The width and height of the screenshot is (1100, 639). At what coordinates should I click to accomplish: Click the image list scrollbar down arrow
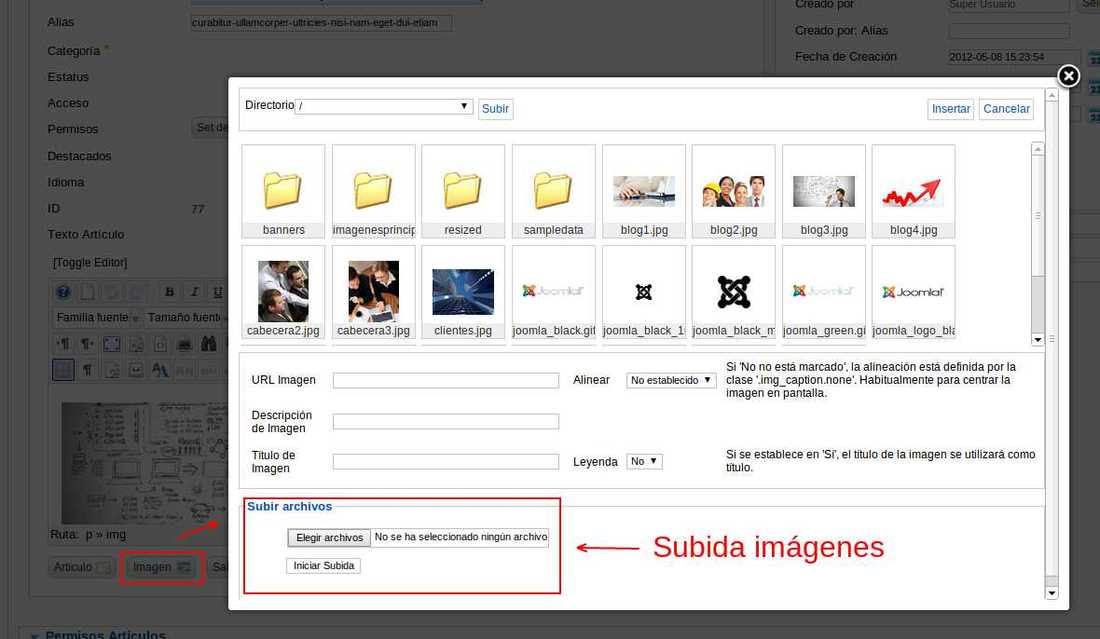1038,339
